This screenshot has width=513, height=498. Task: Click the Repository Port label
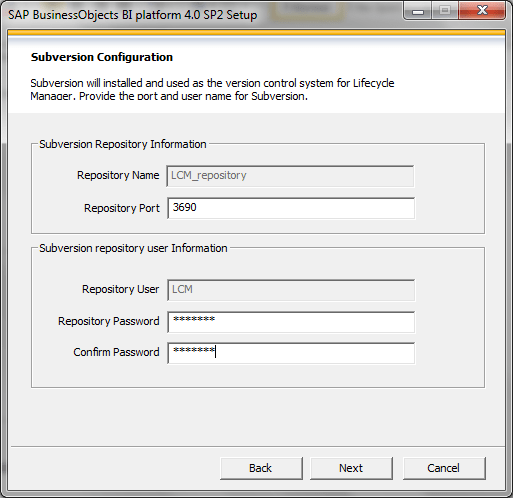coord(122,208)
